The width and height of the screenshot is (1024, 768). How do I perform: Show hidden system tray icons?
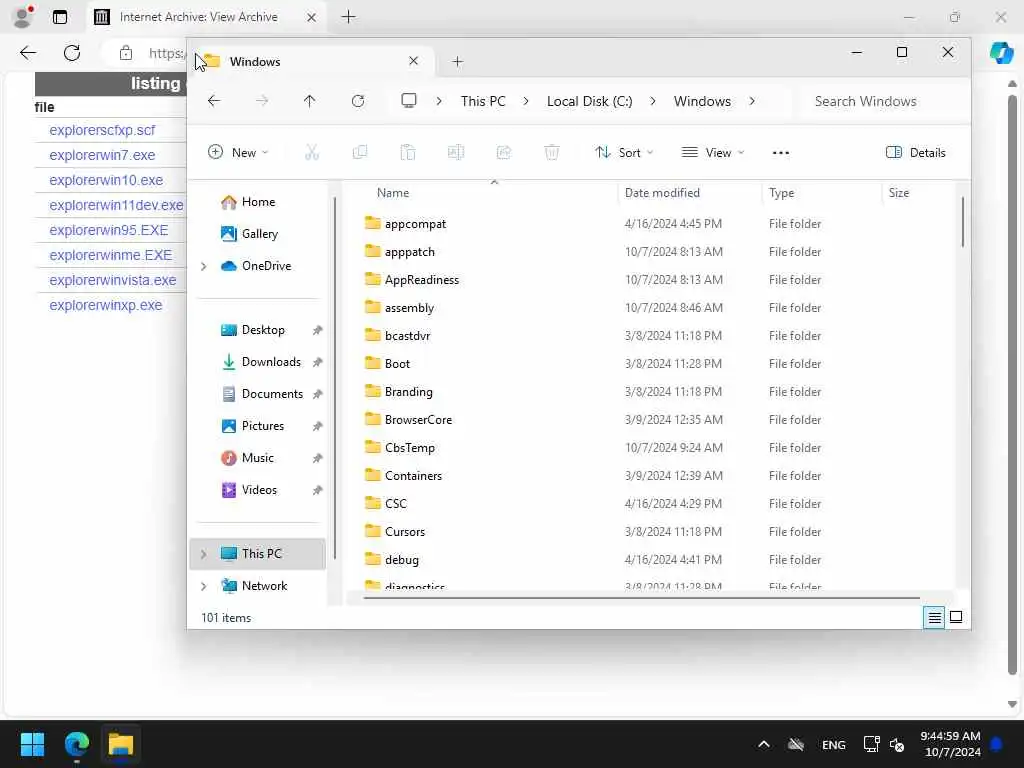click(x=763, y=744)
